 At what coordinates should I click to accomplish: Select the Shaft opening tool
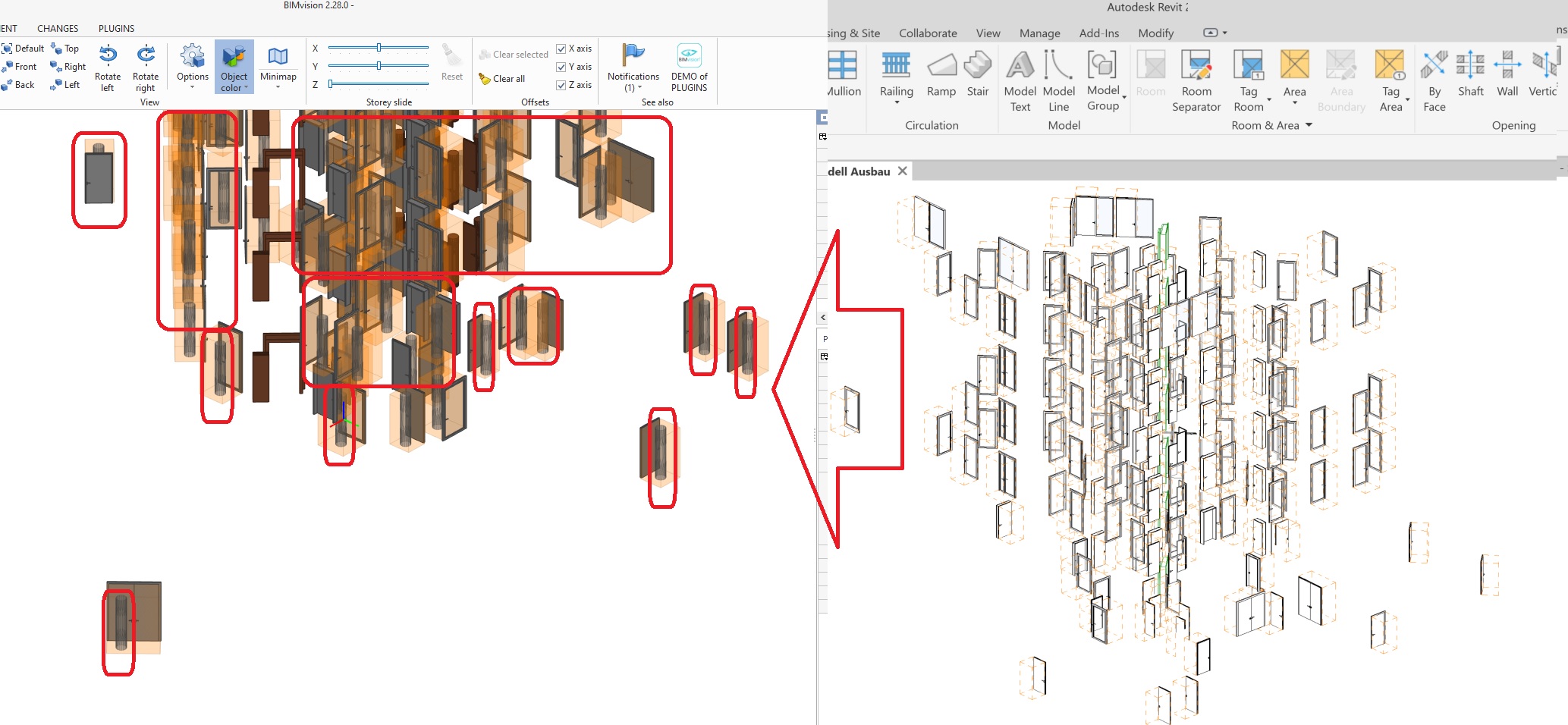click(1470, 76)
